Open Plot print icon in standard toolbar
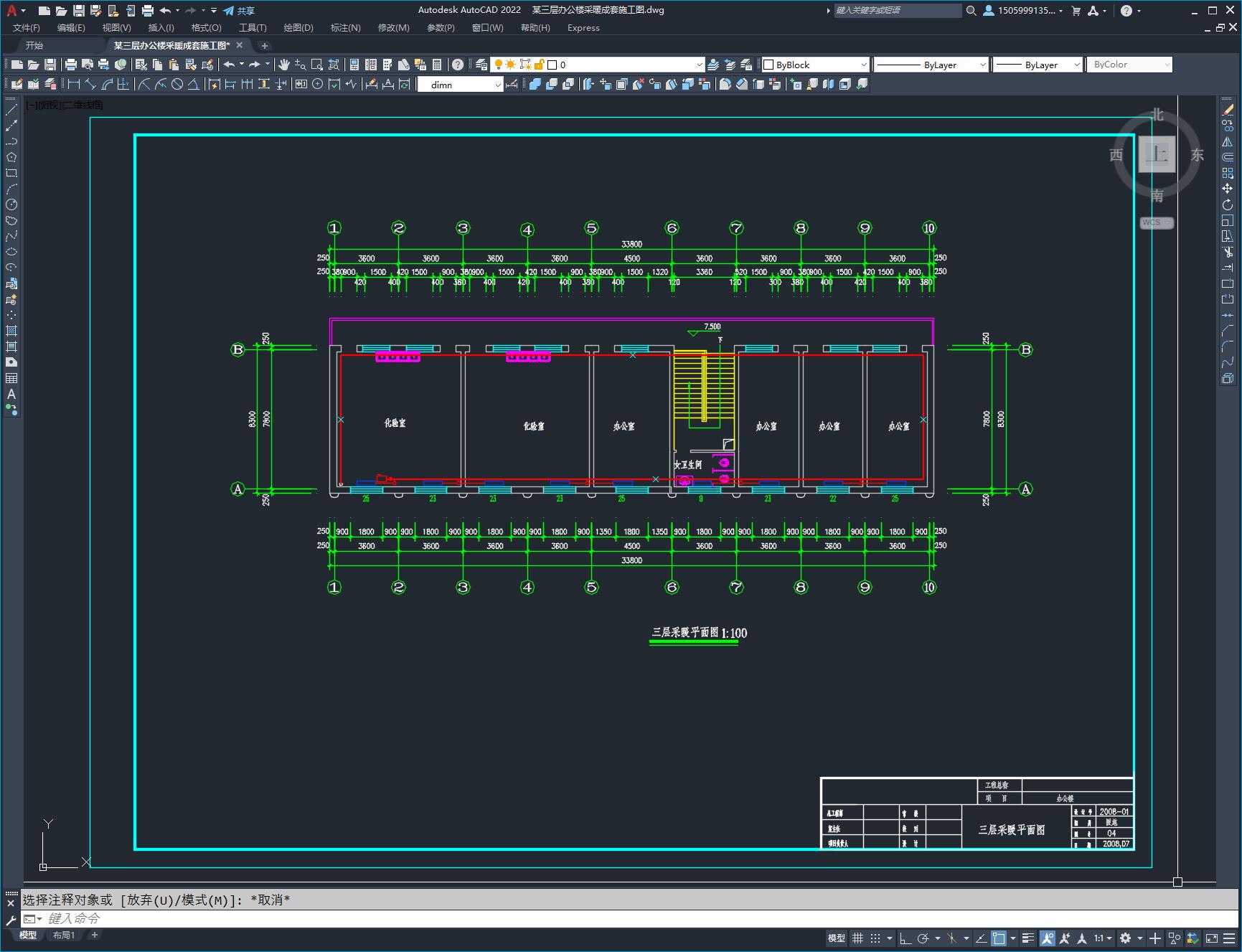Screen dimensions: 1242x952 (70, 65)
